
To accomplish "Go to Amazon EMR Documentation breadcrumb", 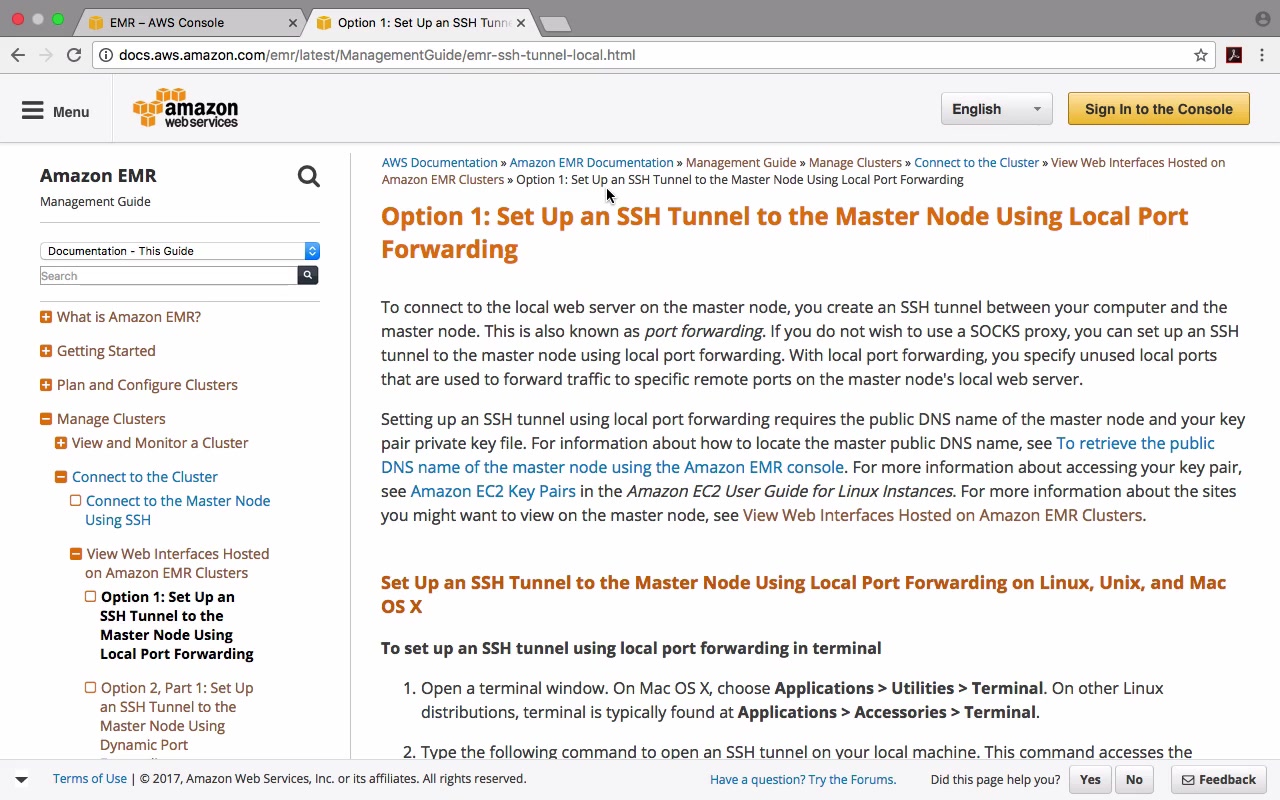I will (591, 162).
